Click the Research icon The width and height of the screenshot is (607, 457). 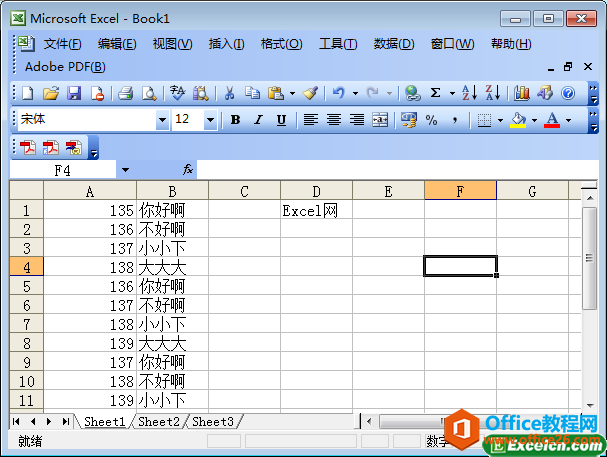tap(201, 93)
